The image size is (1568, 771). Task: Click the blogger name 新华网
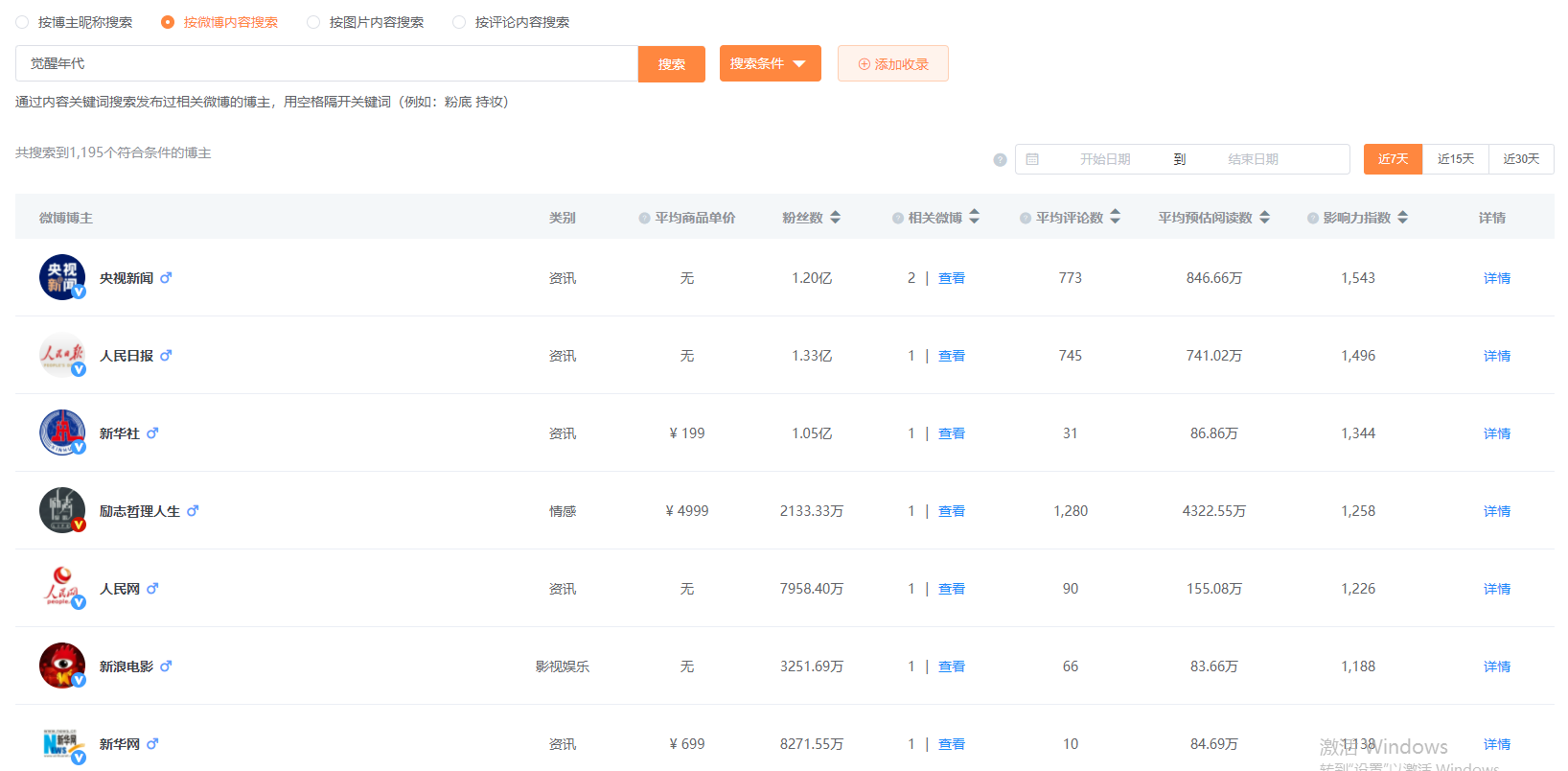tap(120, 744)
